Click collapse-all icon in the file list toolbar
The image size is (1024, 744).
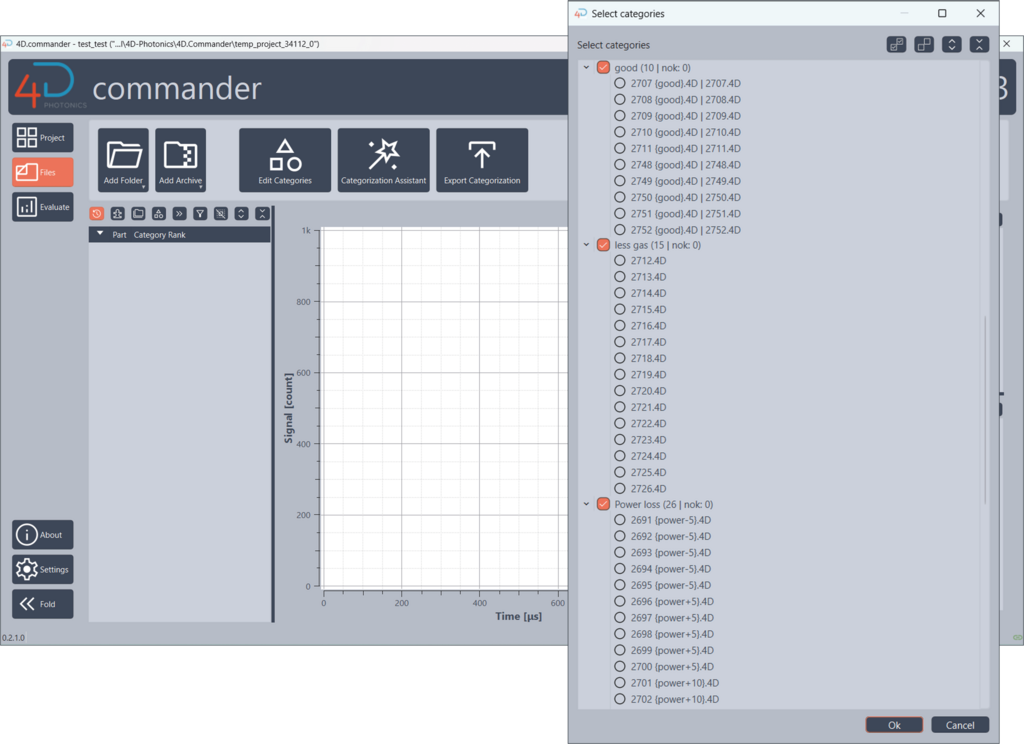(x=263, y=214)
